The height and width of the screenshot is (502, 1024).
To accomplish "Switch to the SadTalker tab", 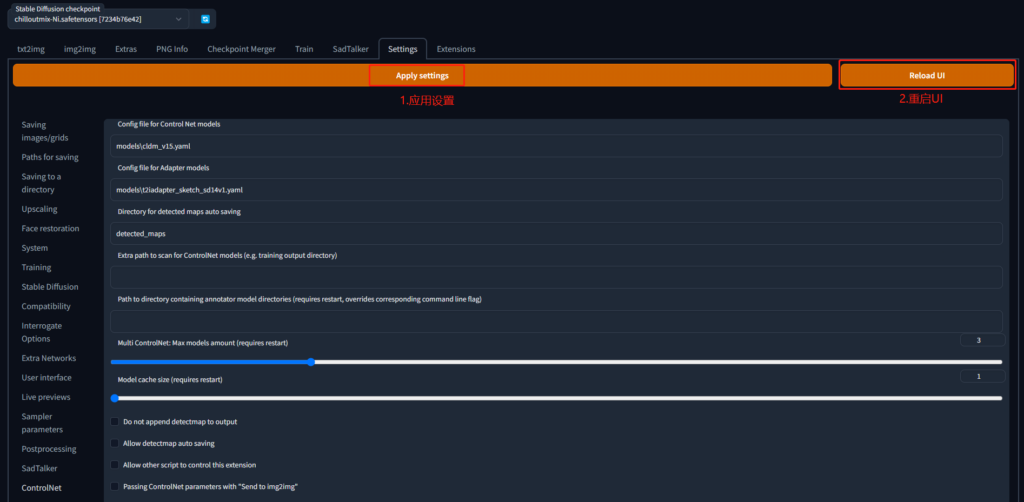I will [x=350, y=49].
